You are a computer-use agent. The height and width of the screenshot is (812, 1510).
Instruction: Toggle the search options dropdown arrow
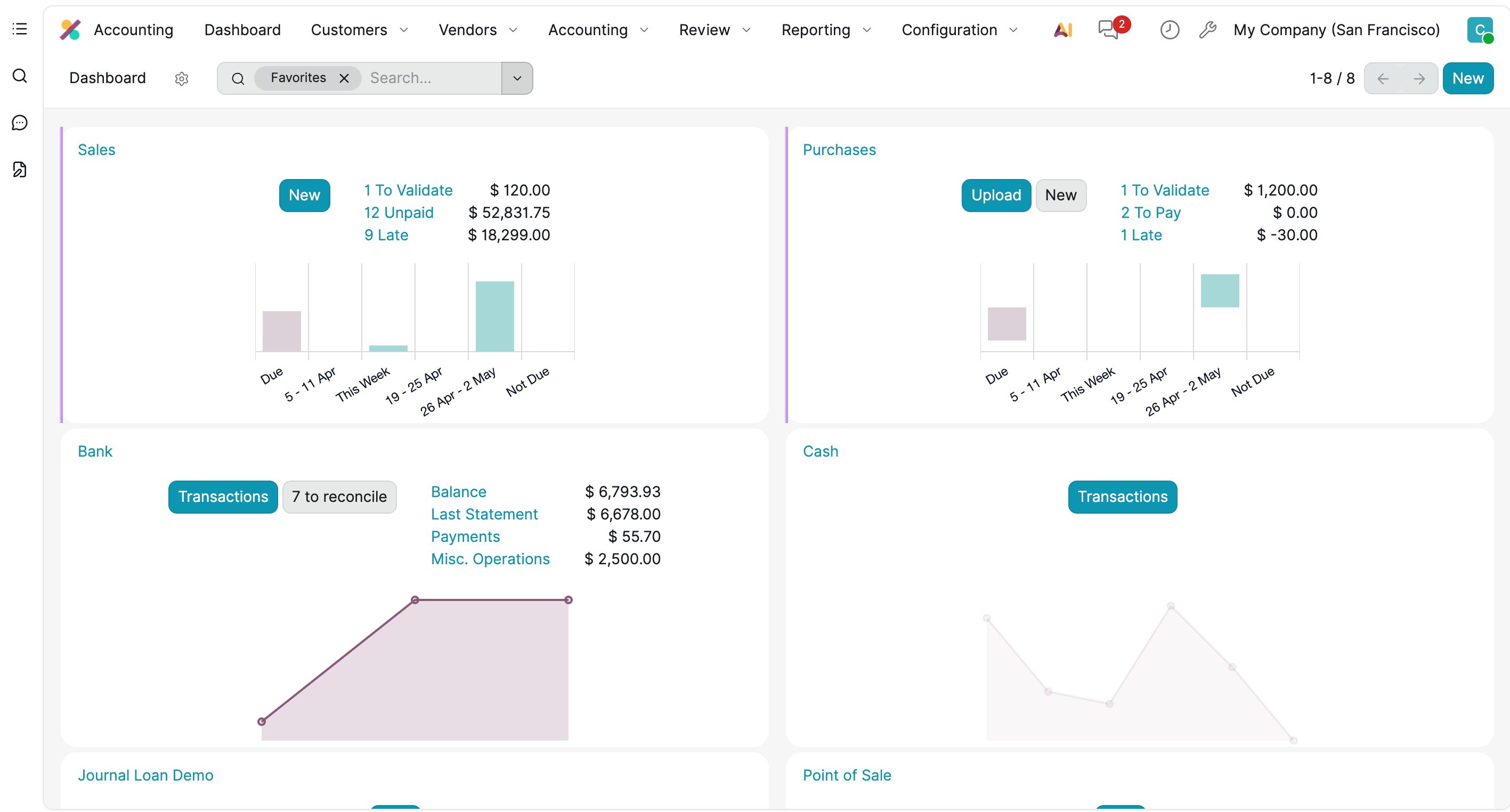coord(517,78)
